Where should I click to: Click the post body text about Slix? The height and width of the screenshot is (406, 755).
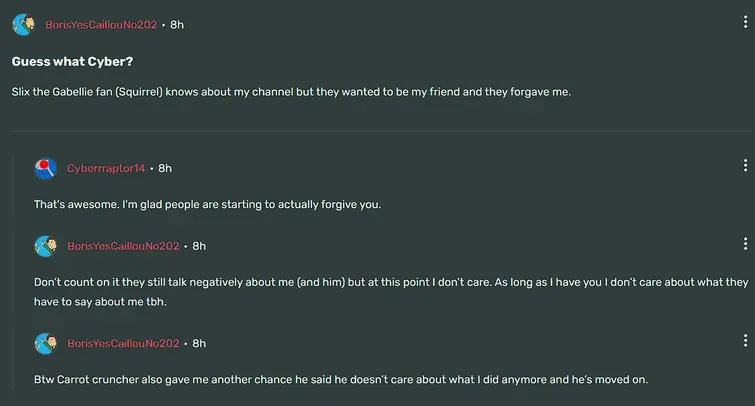[x=290, y=91]
